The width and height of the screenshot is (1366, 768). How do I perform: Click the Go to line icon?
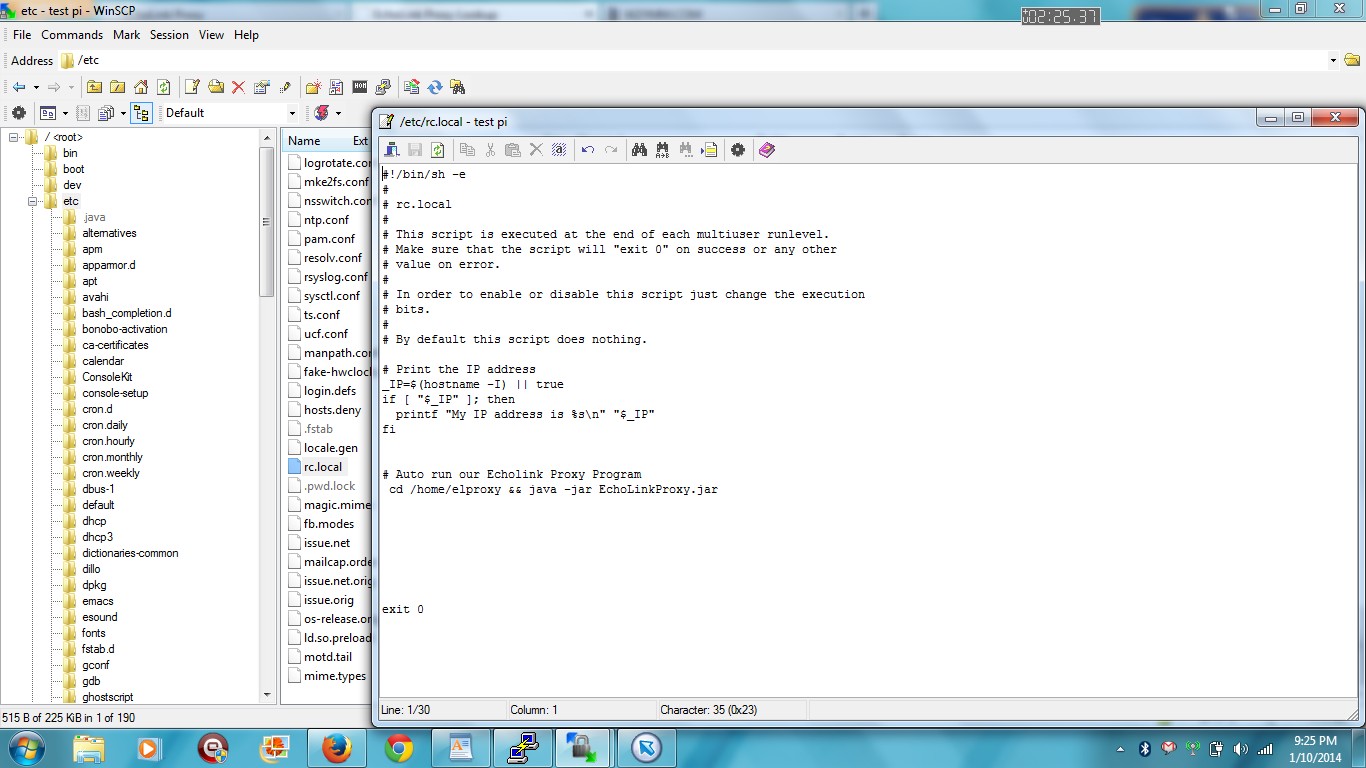[x=710, y=150]
